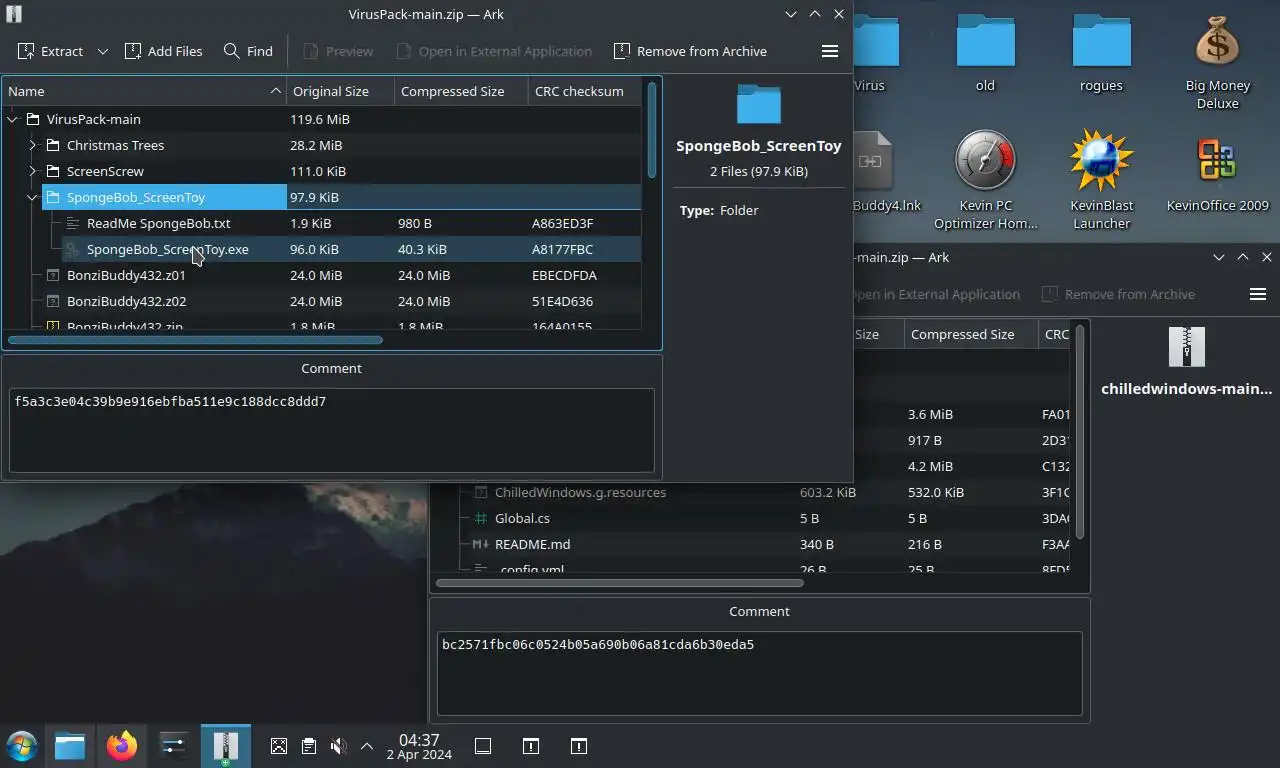Expand the Christmas Trees folder
This screenshot has height=768, width=1280.
(32, 145)
